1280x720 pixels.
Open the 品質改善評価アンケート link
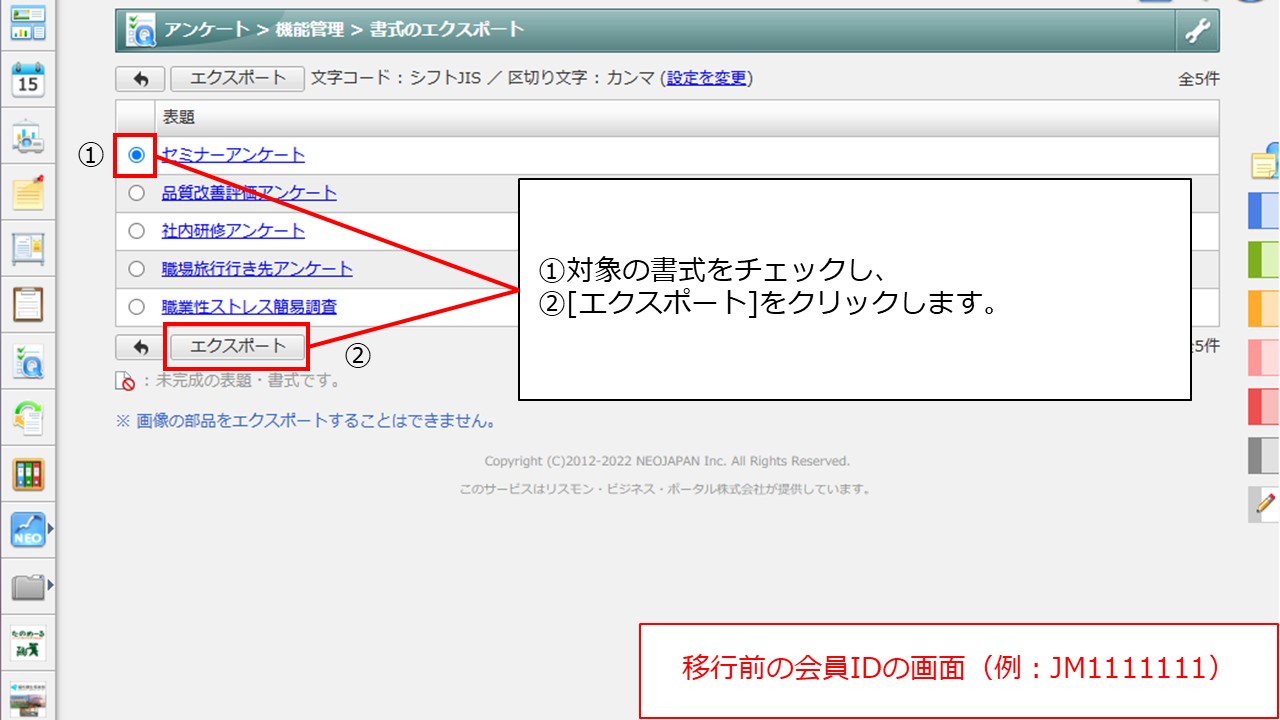(x=249, y=193)
